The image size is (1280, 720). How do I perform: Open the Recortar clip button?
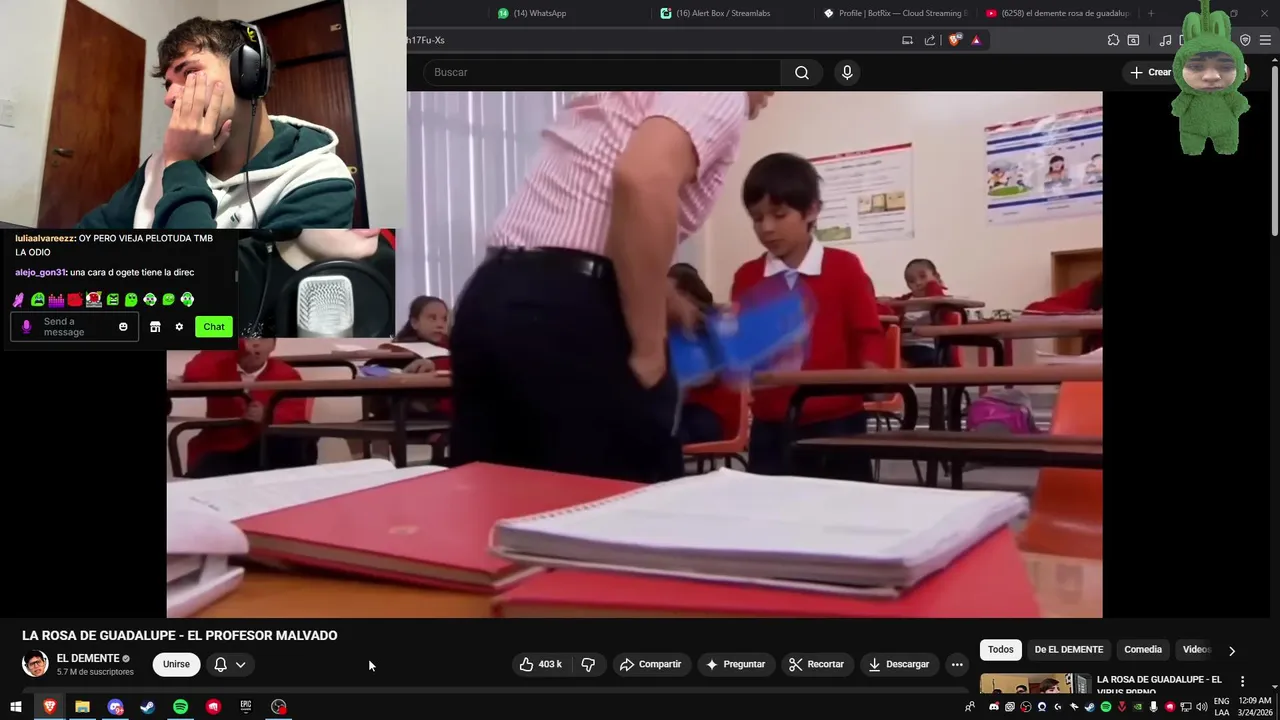pyautogui.click(x=816, y=664)
